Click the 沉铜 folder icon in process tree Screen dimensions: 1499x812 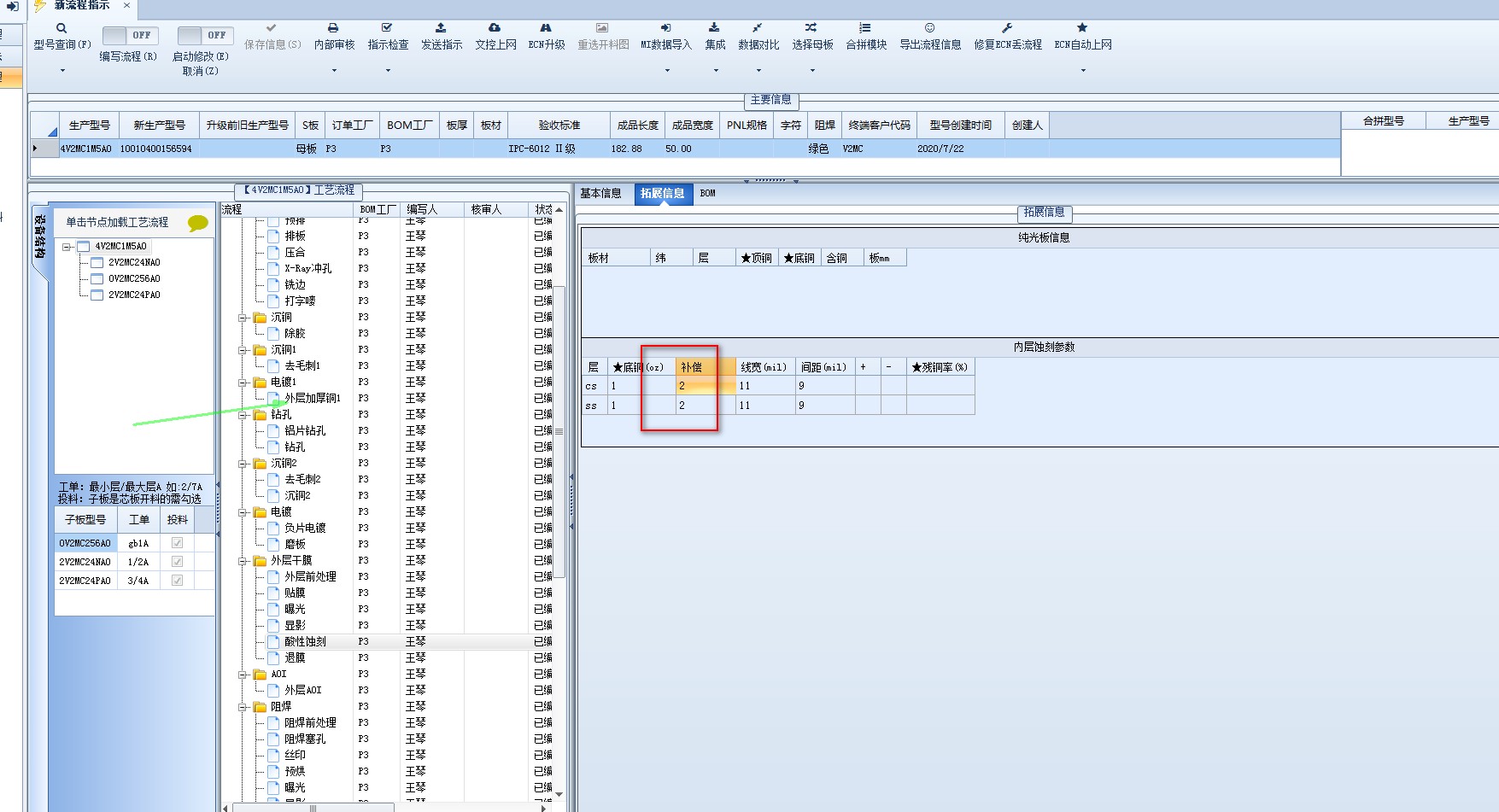[x=260, y=318]
